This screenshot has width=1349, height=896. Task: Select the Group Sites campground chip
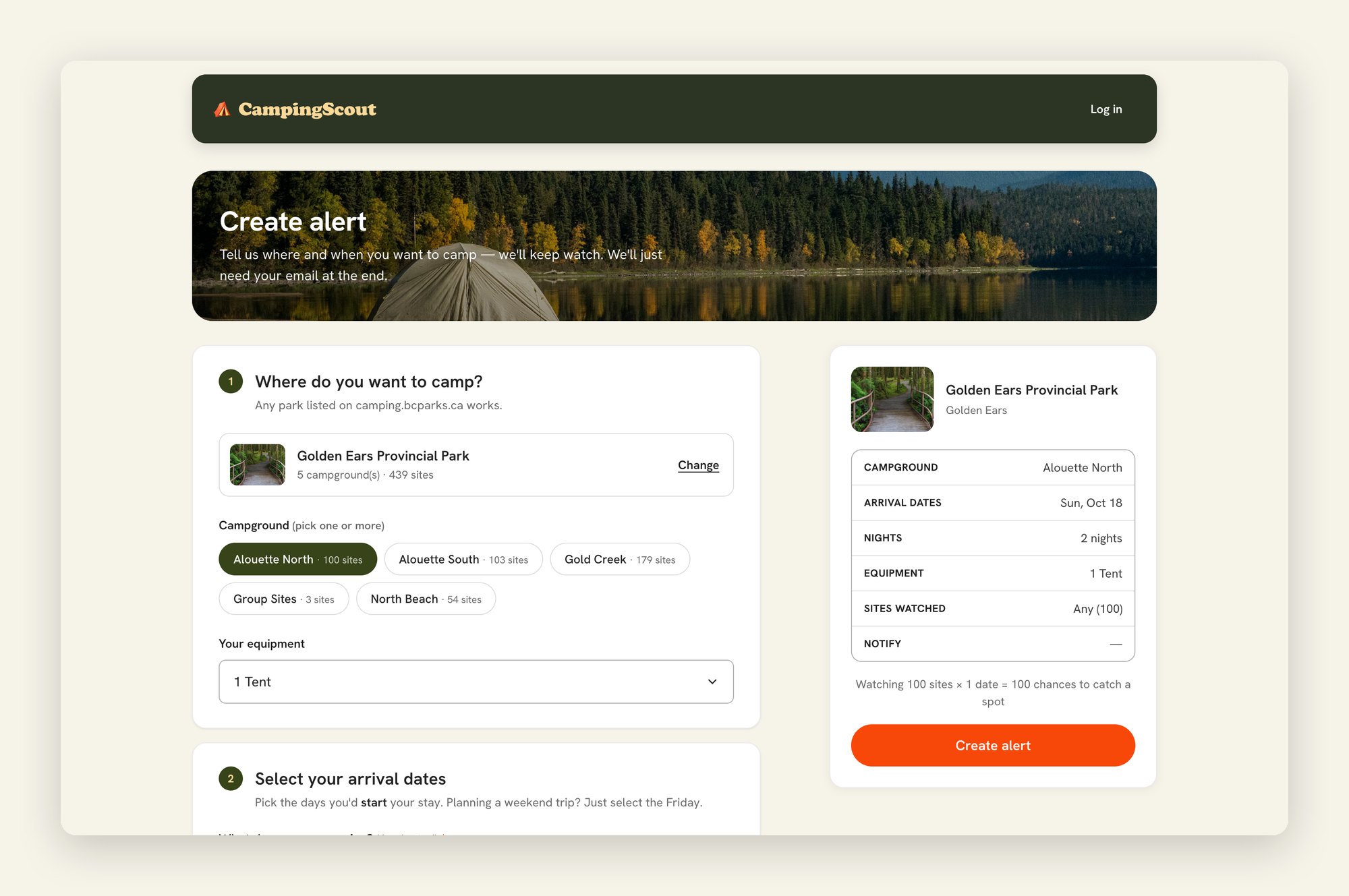click(284, 599)
